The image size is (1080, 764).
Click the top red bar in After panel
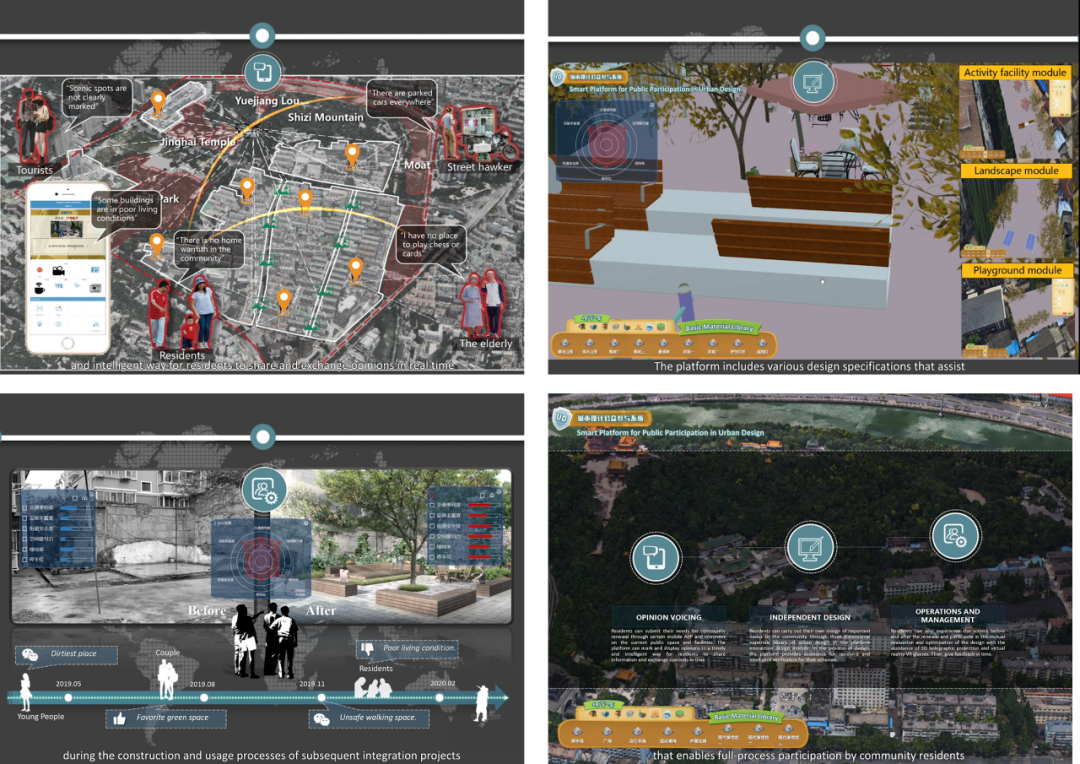(x=482, y=505)
